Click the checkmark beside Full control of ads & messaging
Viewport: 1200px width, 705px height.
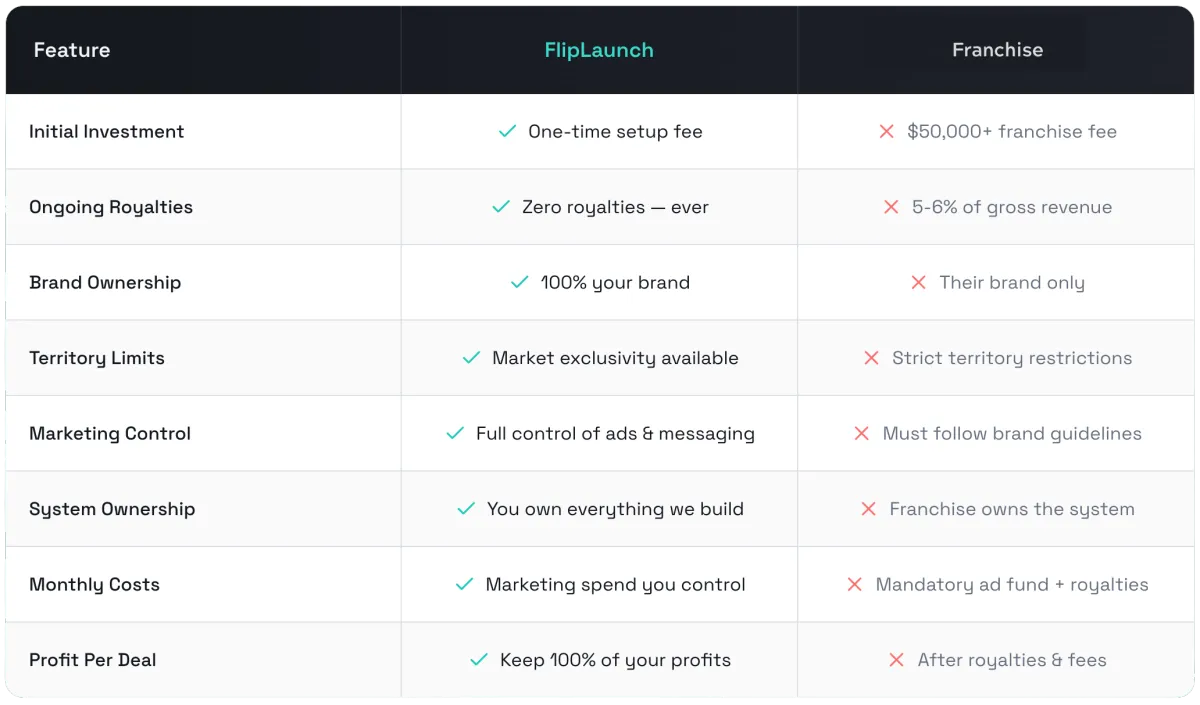pyautogui.click(x=455, y=433)
